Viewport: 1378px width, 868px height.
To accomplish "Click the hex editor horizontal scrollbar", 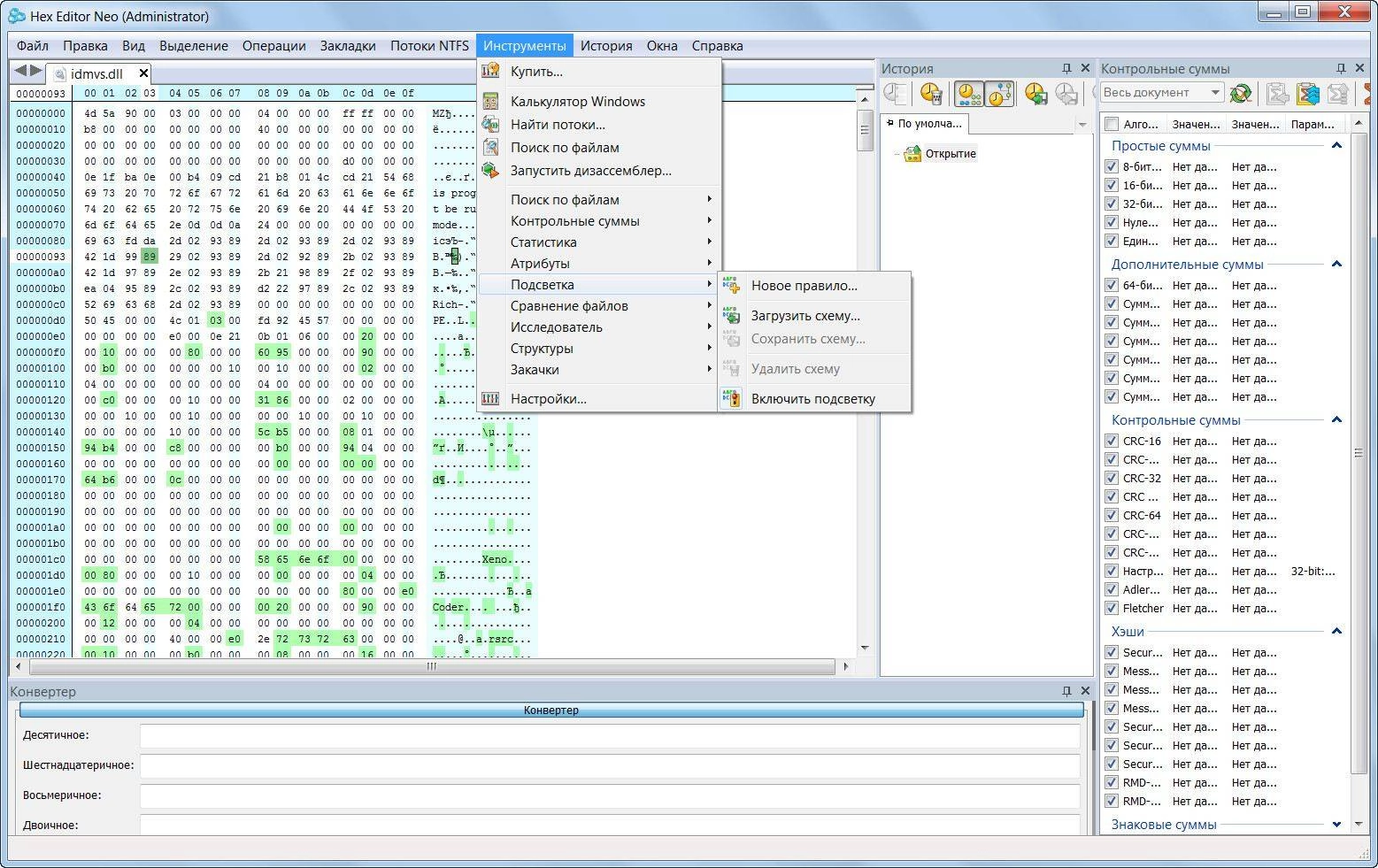I will click(432, 666).
